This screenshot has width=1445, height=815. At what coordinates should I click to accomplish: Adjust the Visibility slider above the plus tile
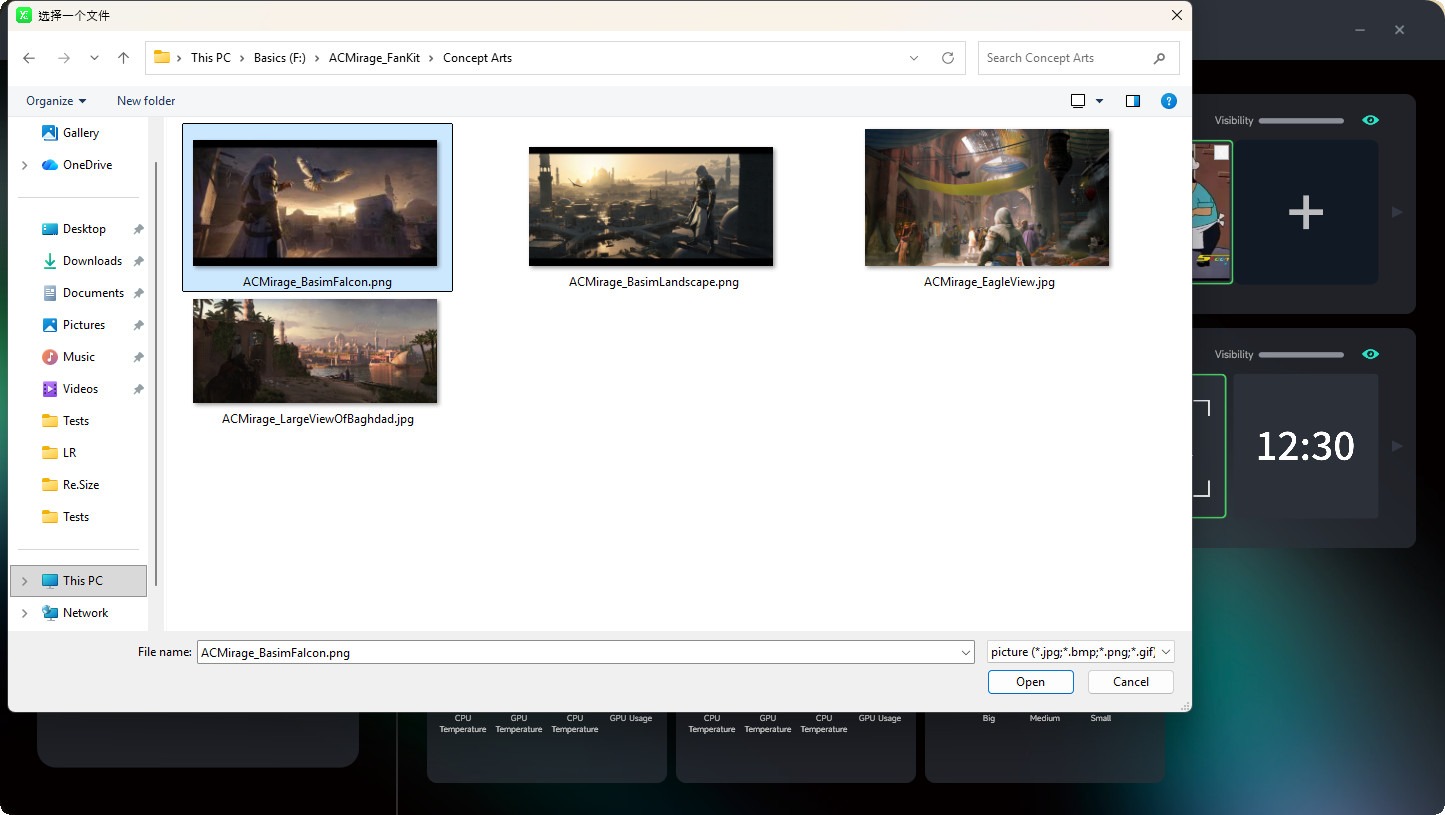pyautogui.click(x=1301, y=121)
